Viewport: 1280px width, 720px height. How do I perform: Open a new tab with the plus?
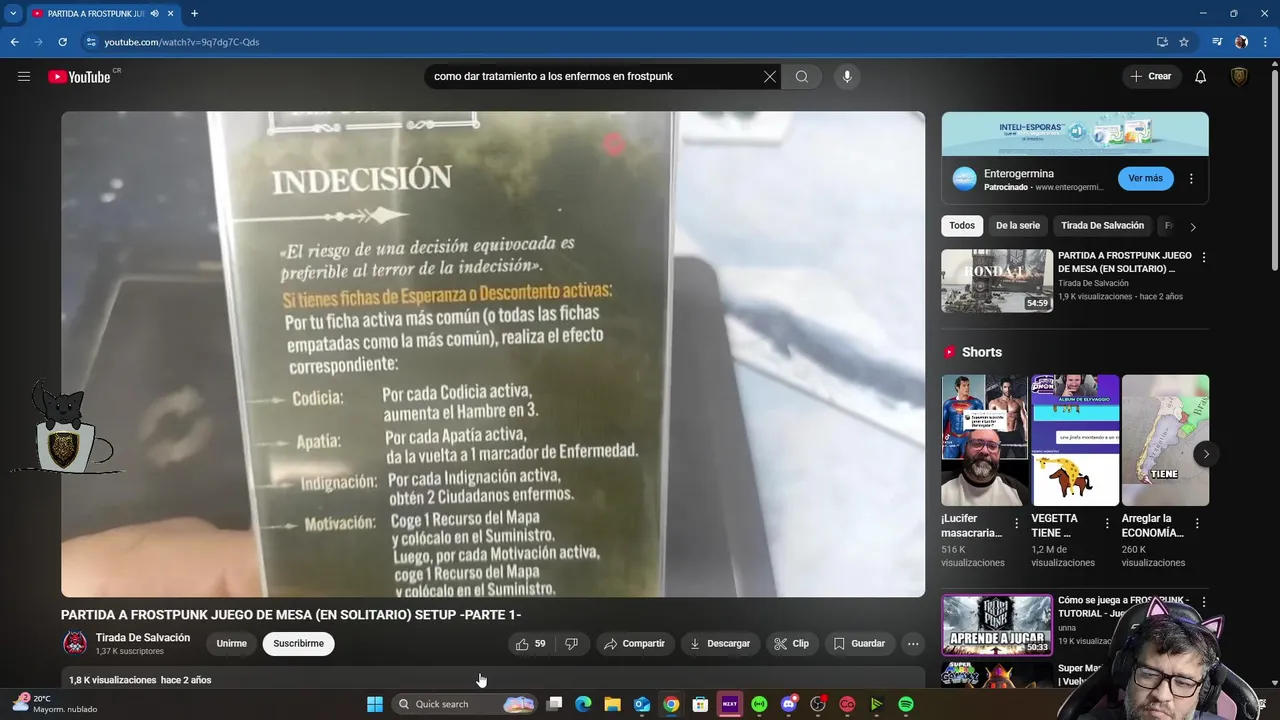(194, 14)
